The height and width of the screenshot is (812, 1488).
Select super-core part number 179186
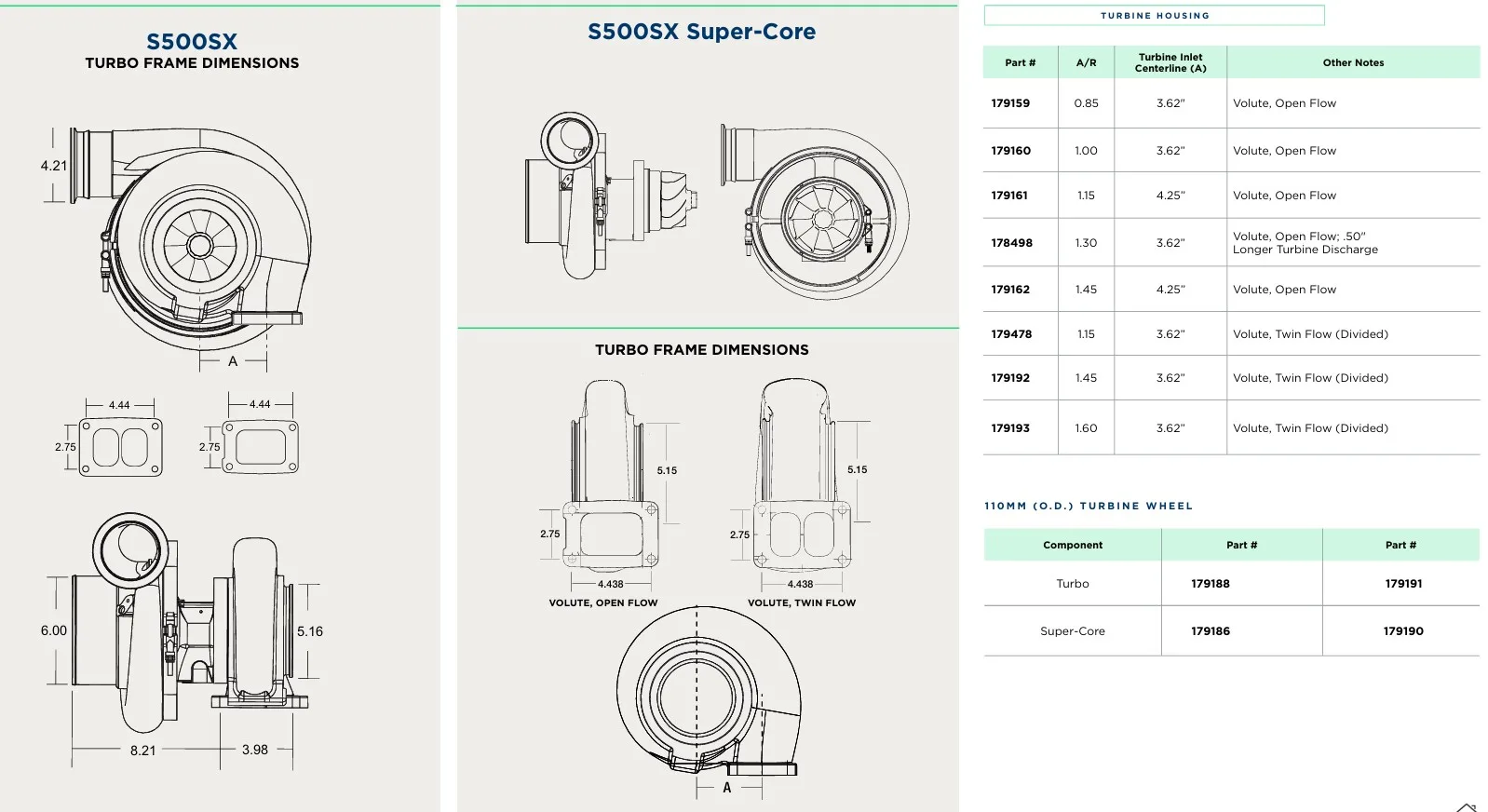click(x=1211, y=631)
